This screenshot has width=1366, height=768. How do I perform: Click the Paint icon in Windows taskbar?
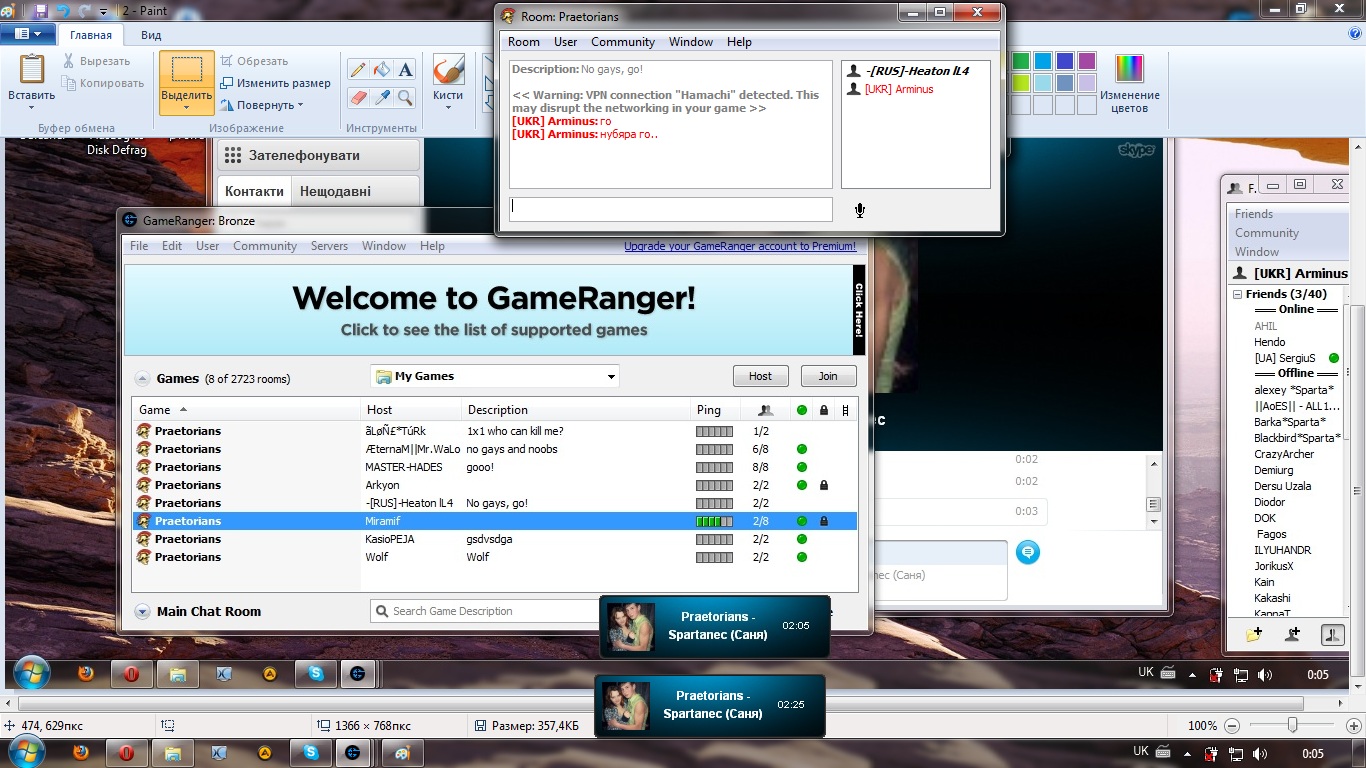click(402, 753)
